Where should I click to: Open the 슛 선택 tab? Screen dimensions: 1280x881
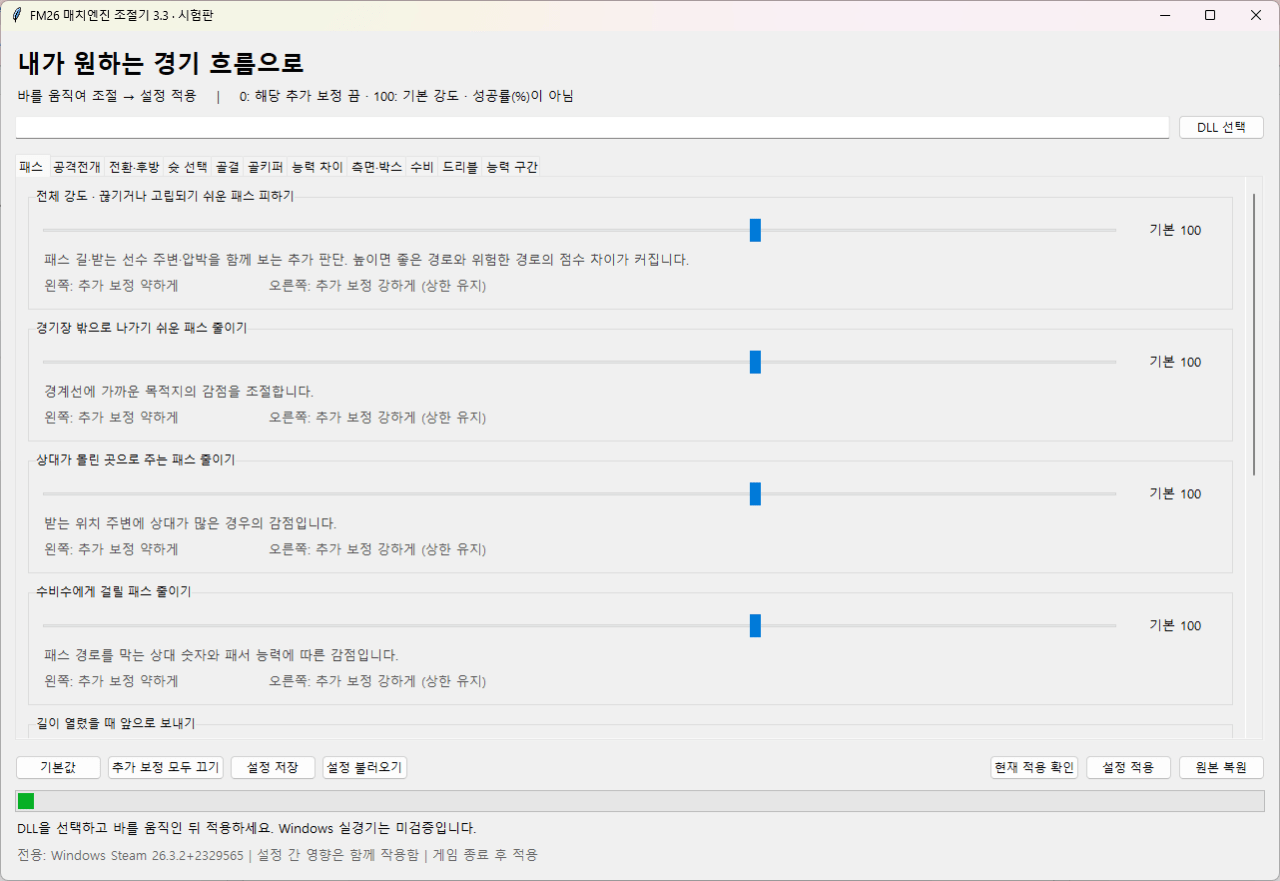pos(187,167)
